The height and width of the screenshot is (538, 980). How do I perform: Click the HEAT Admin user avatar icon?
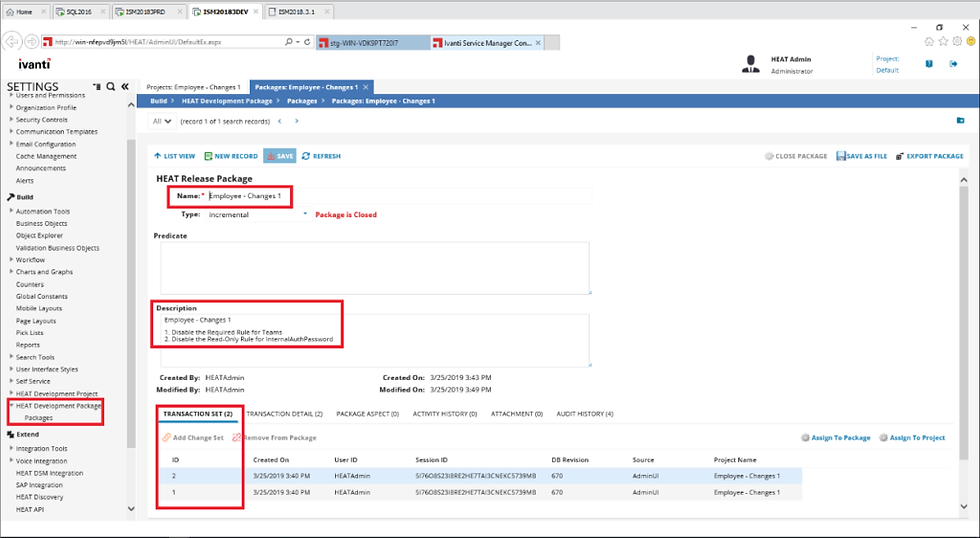[x=750, y=64]
